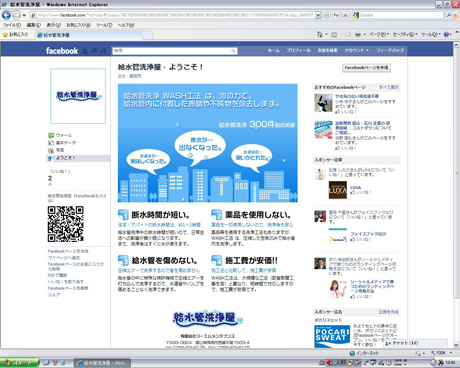Click the friend requests icon beside facebook logo

[86, 51]
